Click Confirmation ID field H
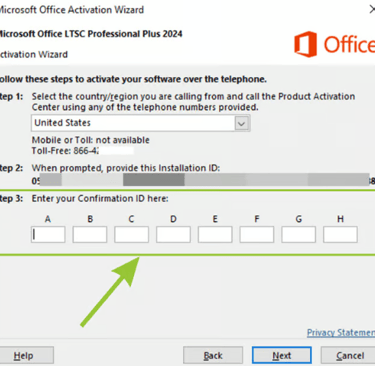Image resolution: width=375 pixels, height=366 pixels. pyautogui.click(x=340, y=235)
